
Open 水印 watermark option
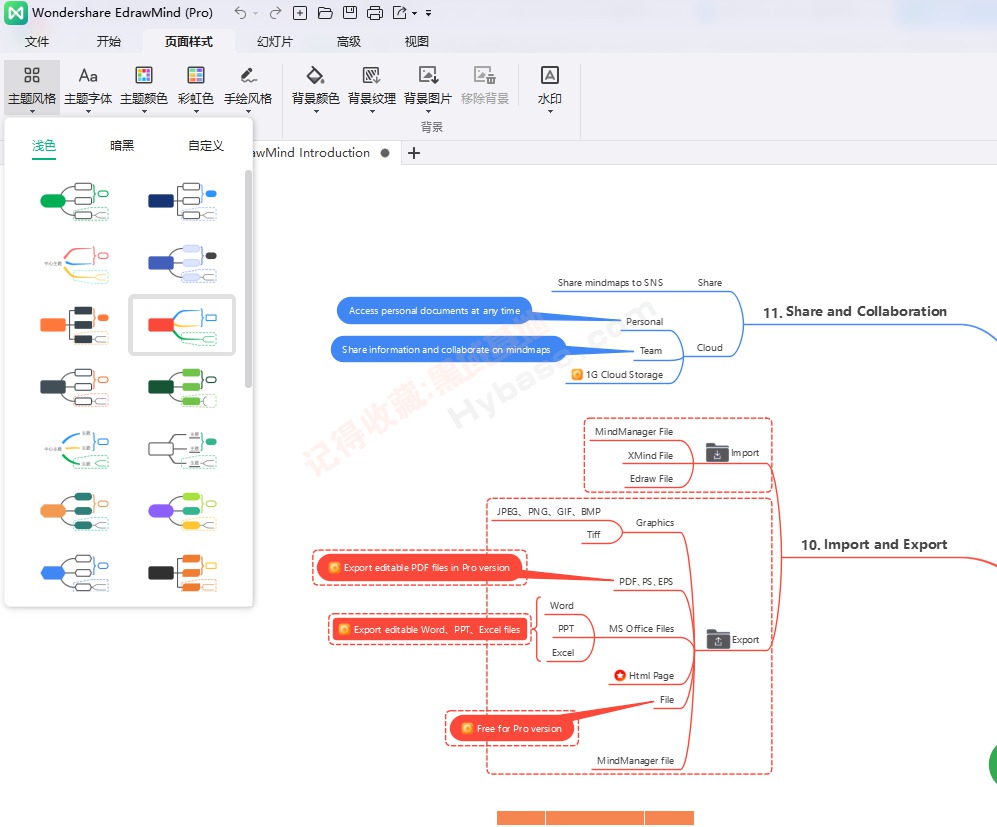(549, 86)
